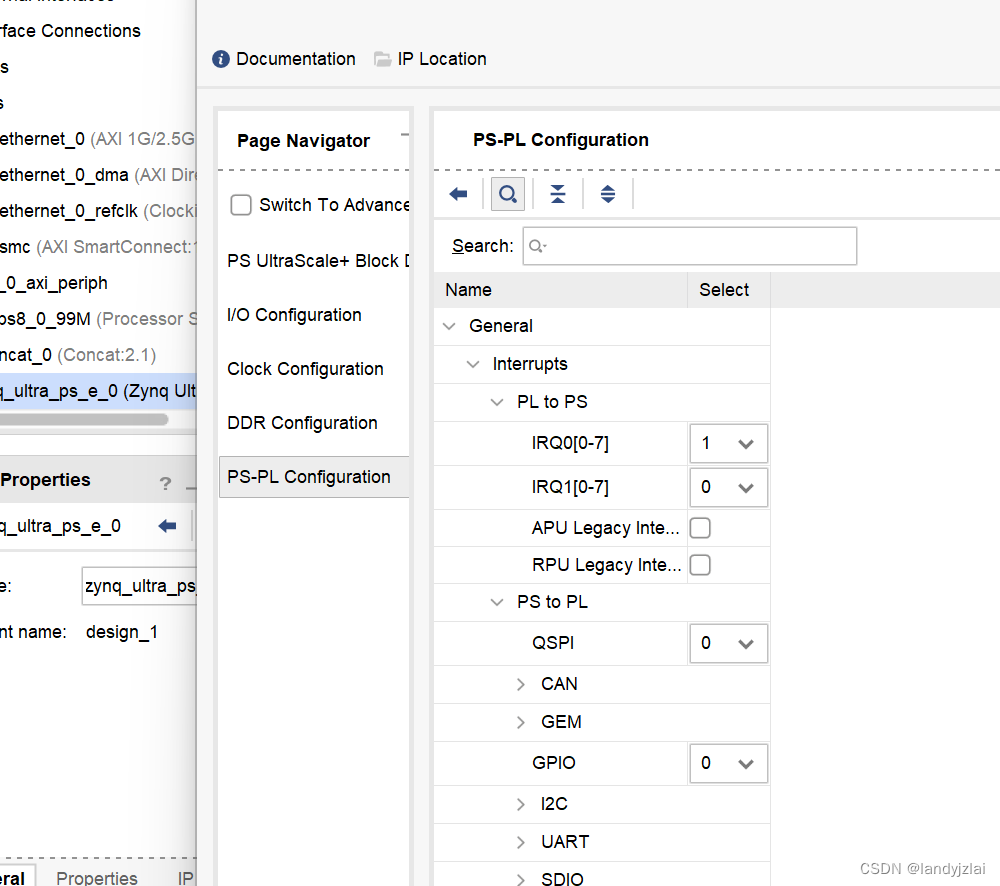Collapse the Interrupts tree node
This screenshot has height=886, width=1000.
pyautogui.click(x=473, y=364)
